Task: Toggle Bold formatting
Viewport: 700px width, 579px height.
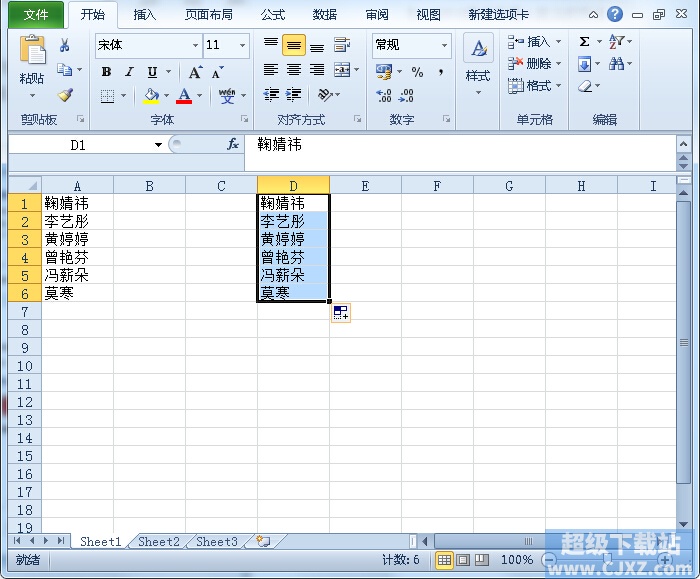Action: 106,72
